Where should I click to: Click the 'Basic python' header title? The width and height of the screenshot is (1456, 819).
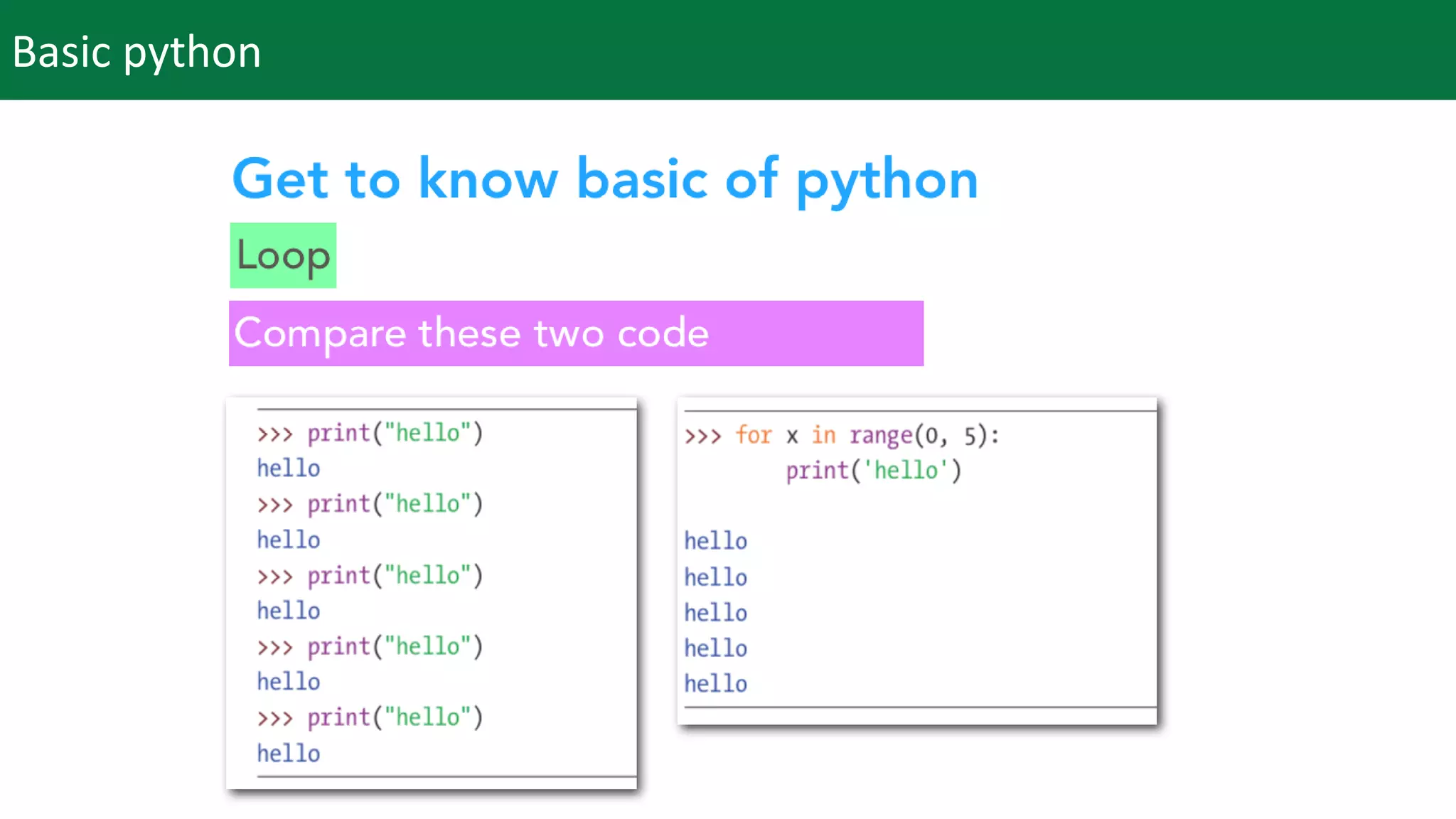point(136,52)
